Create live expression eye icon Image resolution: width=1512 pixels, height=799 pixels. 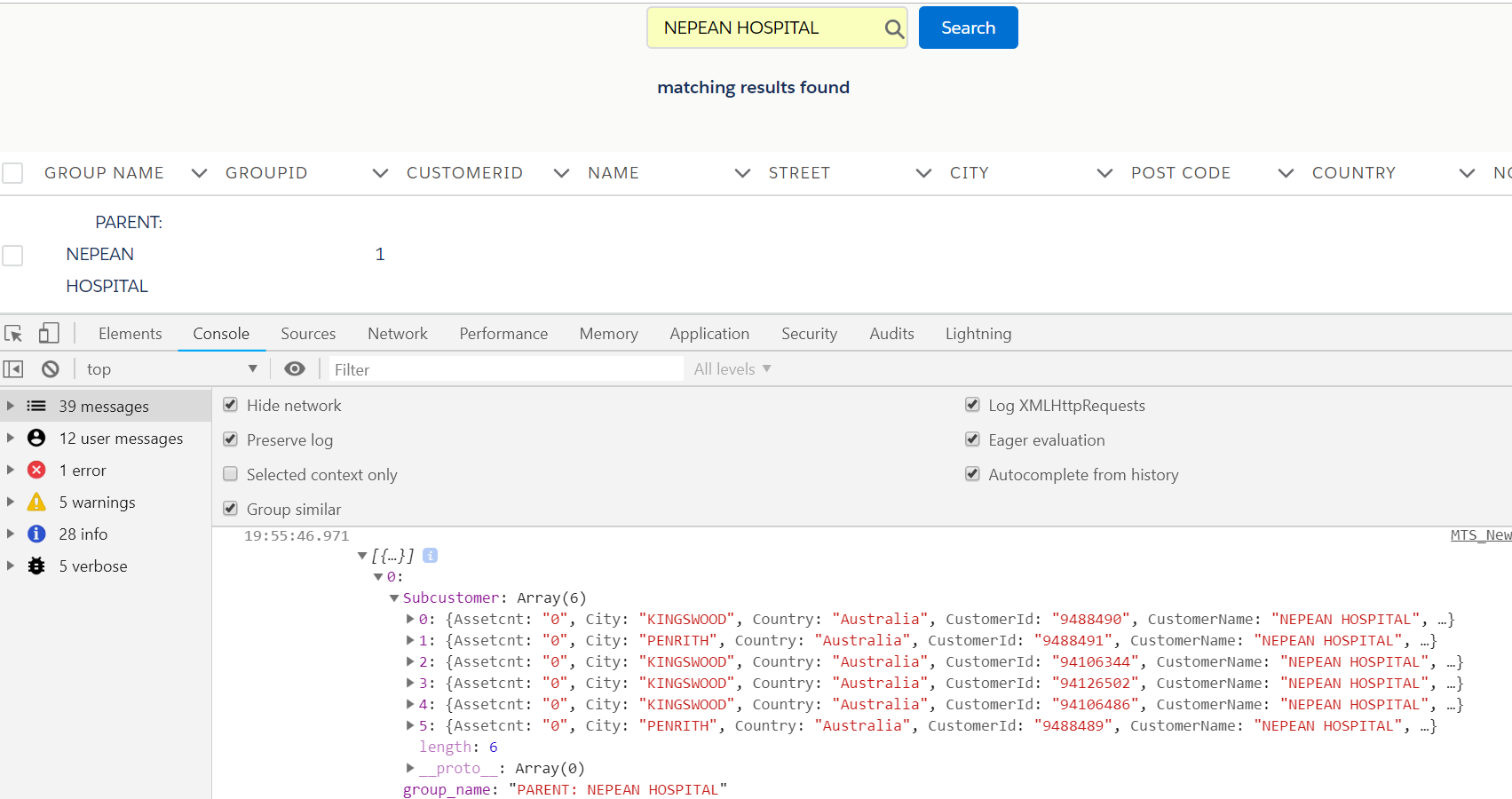click(x=295, y=369)
